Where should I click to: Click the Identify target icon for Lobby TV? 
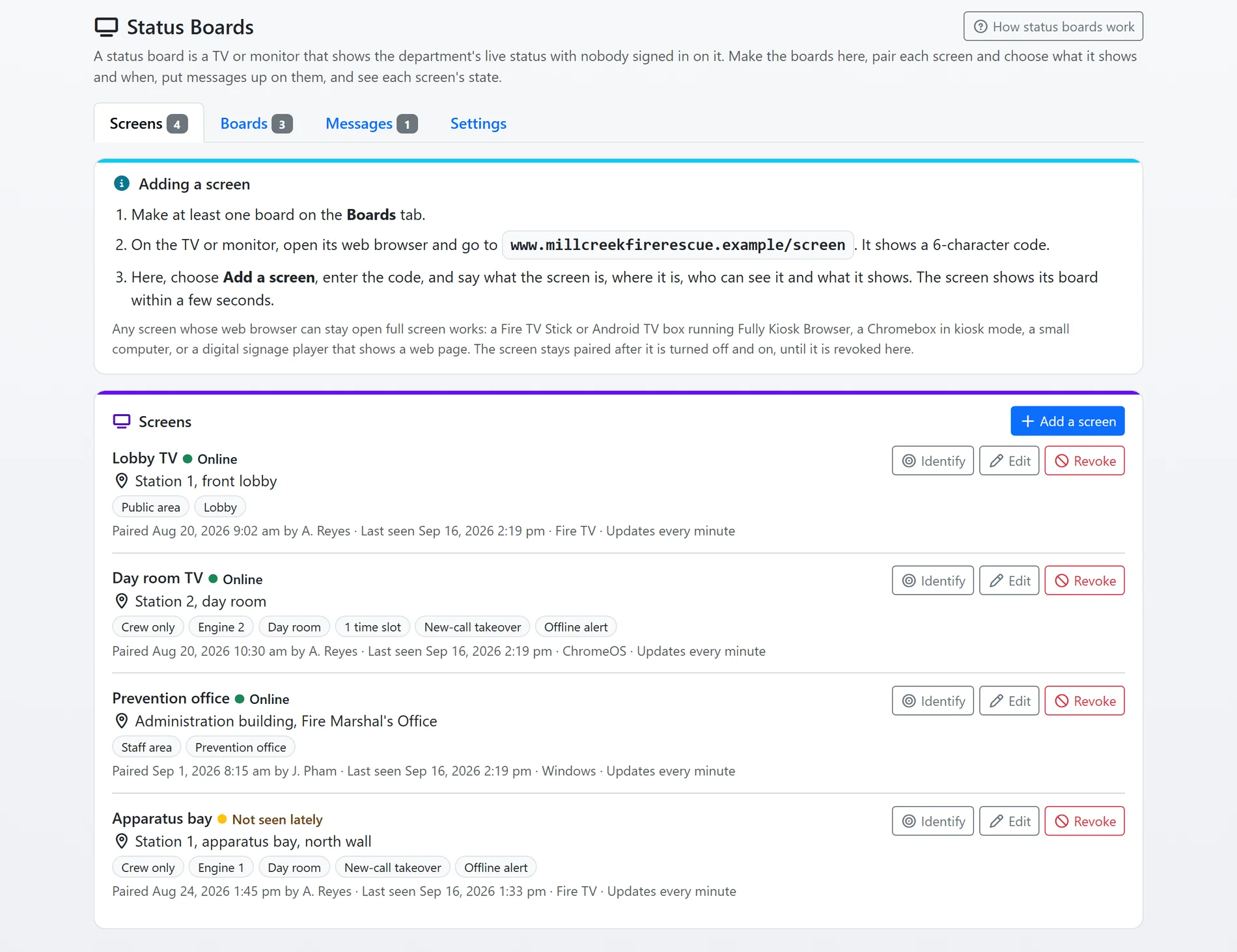[909, 461]
